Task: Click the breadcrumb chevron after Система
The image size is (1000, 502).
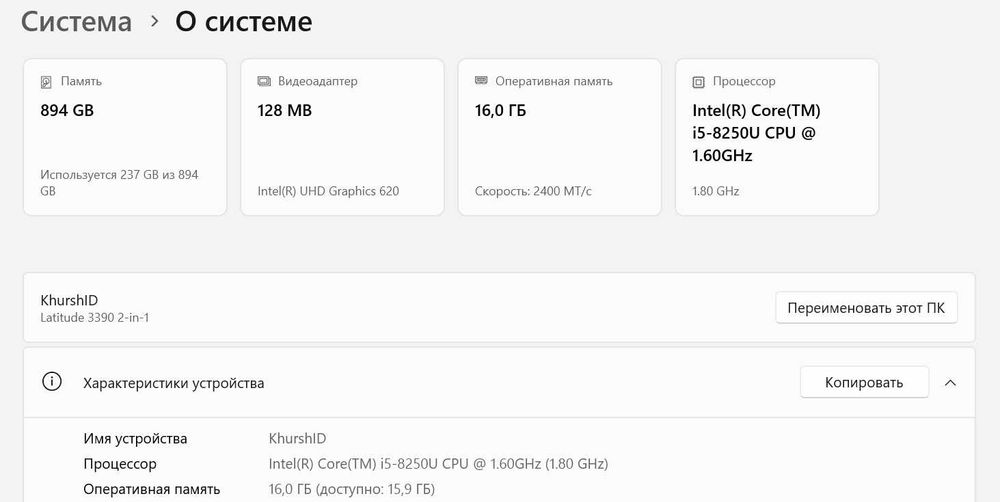Action: [154, 21]
